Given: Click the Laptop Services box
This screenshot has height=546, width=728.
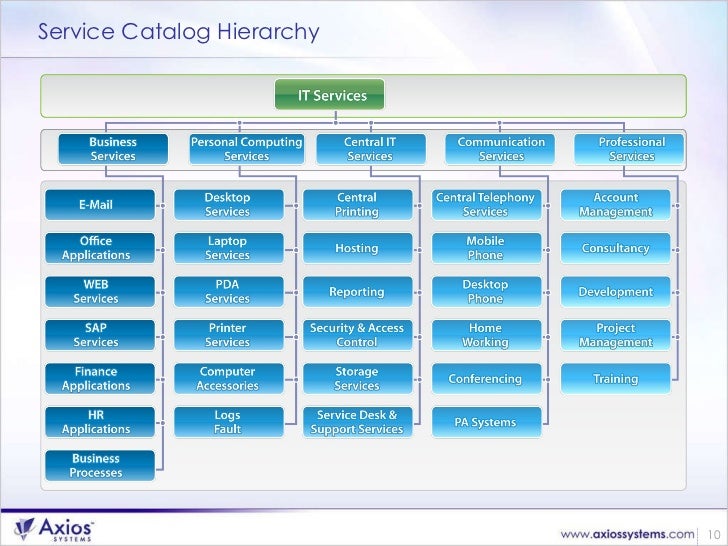Looking at the screenshot, I should tap(229, 248).
